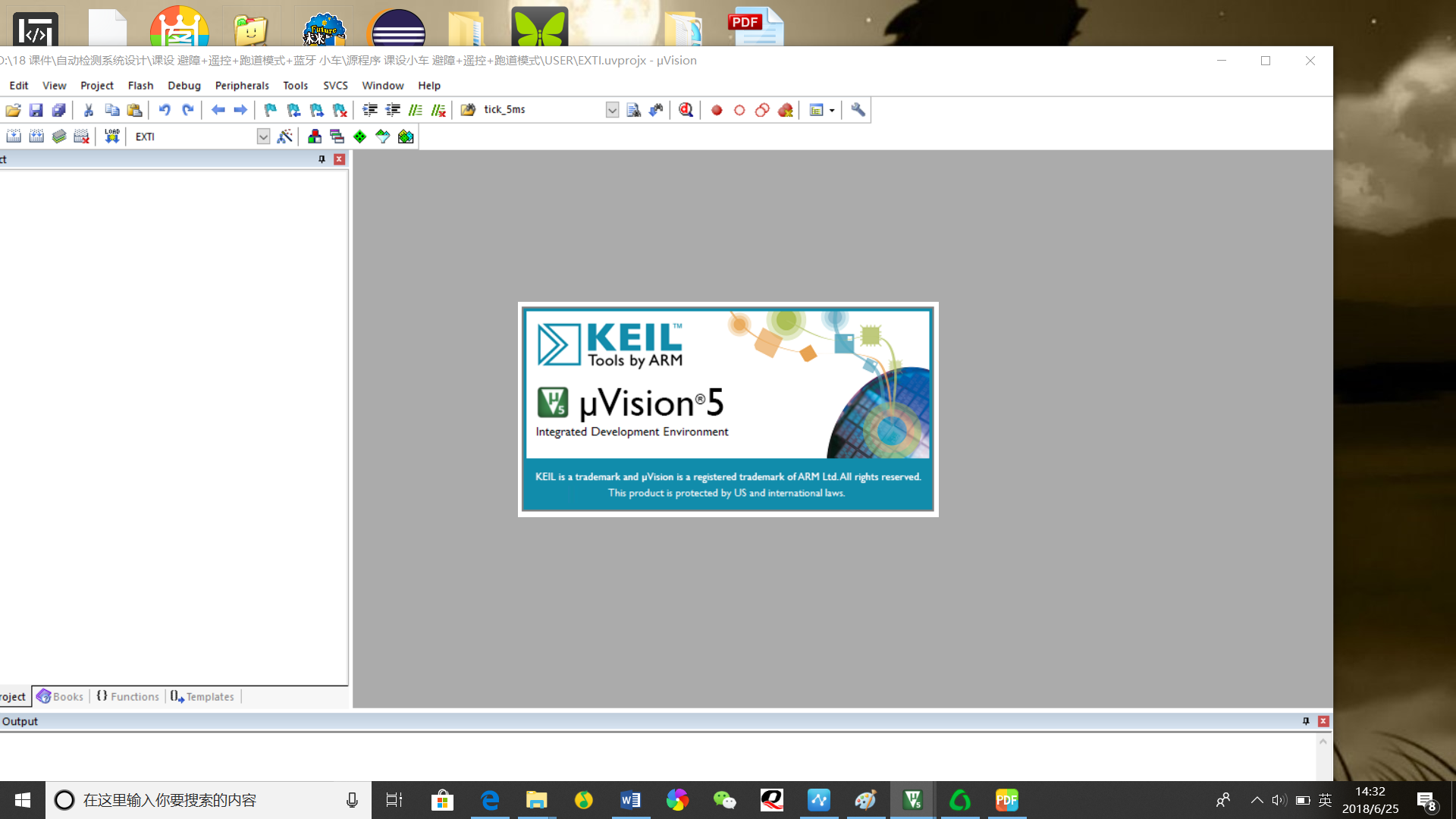Click the Clear All Bookmarks icon
The height and width of the screenshot is (819, 1456).
click(x=340, y=110)
